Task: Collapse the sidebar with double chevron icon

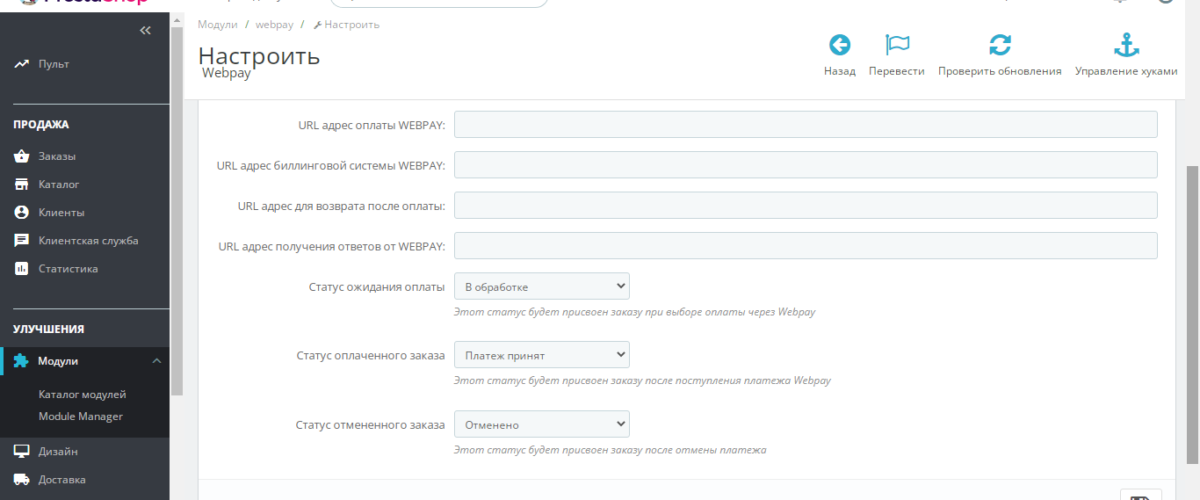Action: point(145,31)
